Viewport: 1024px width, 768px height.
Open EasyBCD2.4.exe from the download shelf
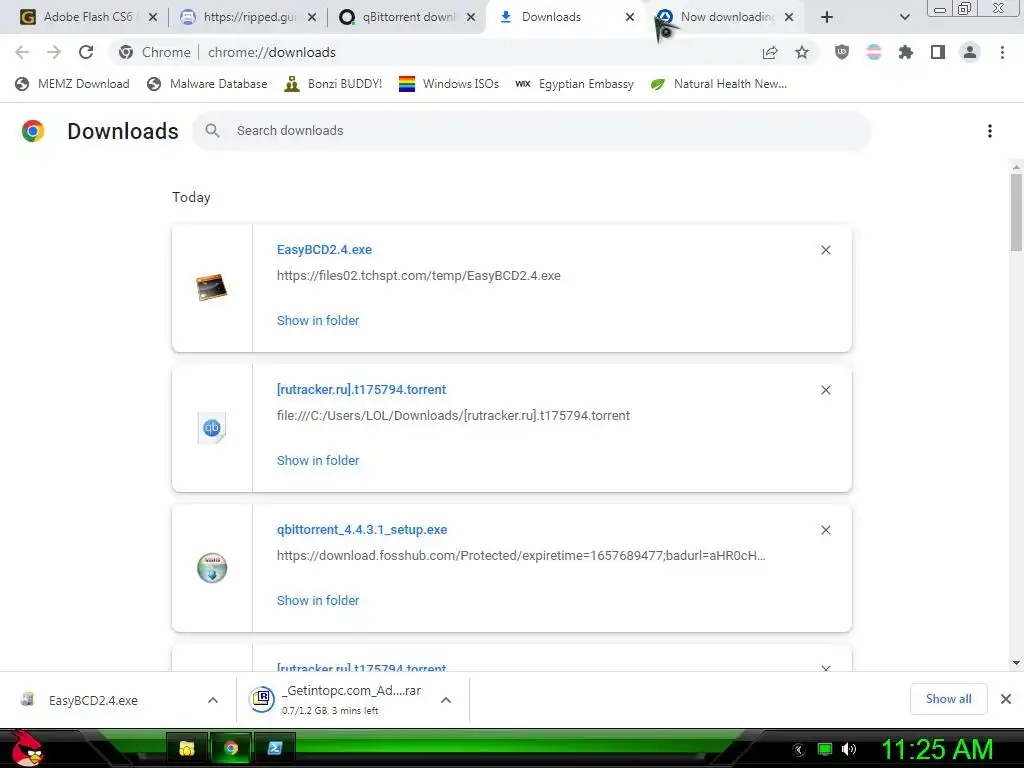point(93,700)
